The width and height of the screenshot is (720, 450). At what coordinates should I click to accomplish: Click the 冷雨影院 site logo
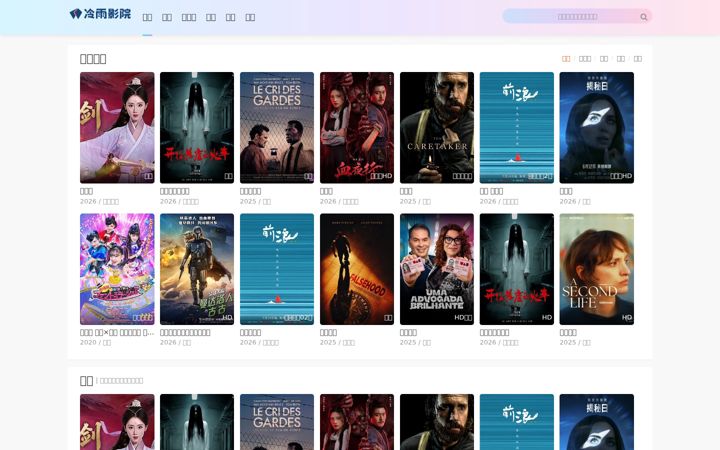pos(100,14)
